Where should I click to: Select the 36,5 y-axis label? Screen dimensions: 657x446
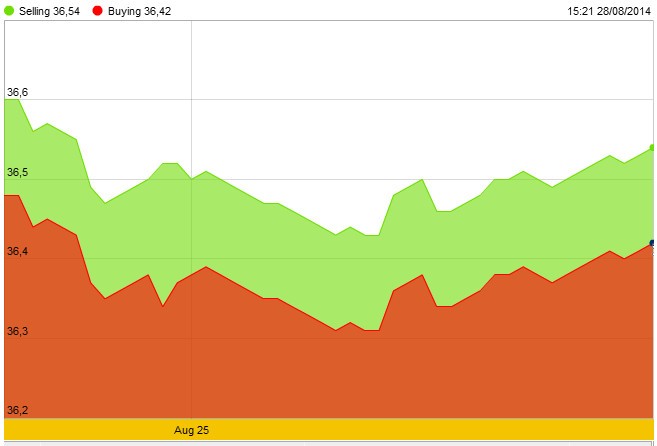point(18,173)
